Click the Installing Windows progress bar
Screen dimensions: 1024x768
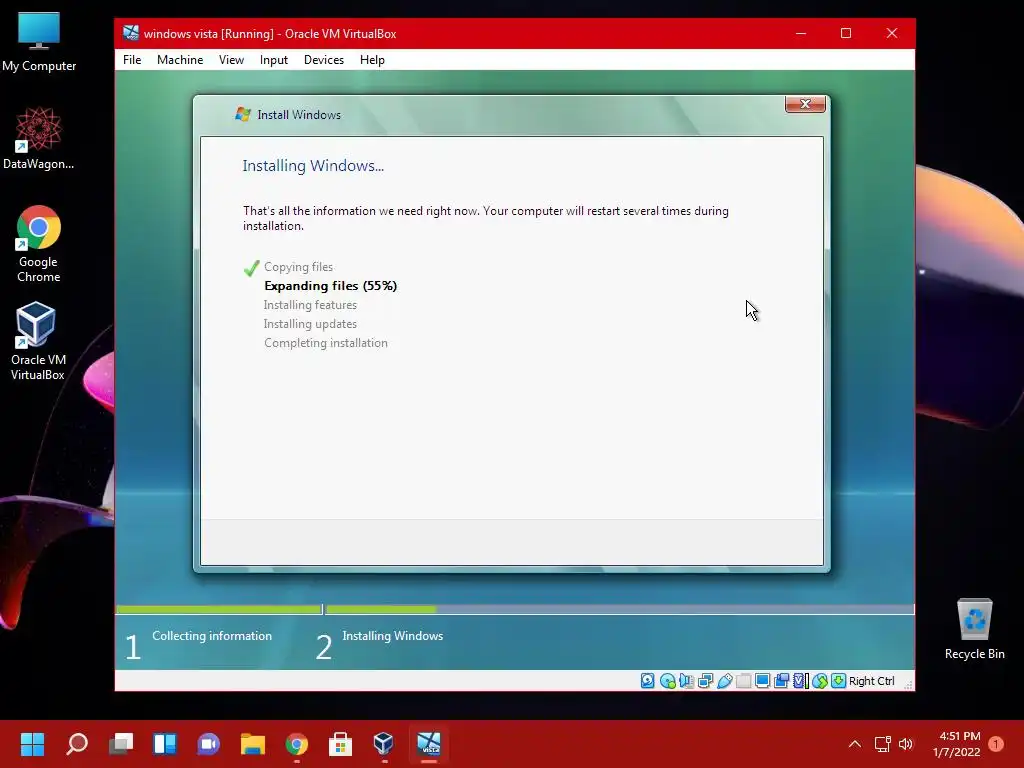pos(620,609)
